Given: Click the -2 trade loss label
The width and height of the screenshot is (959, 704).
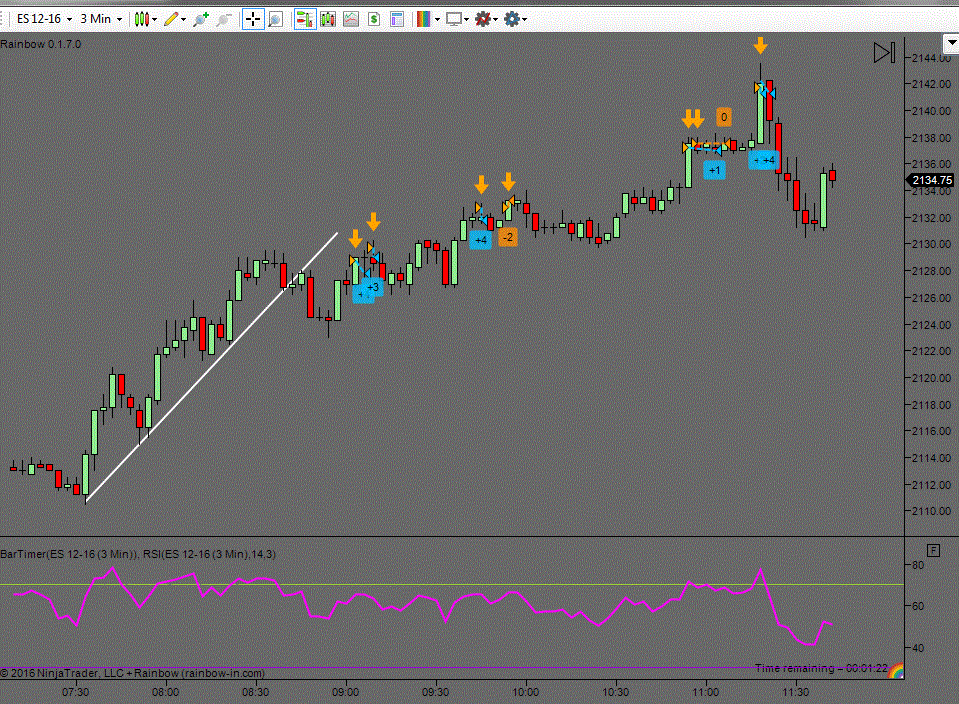Looking at the screenshot, I should point(508,237).
